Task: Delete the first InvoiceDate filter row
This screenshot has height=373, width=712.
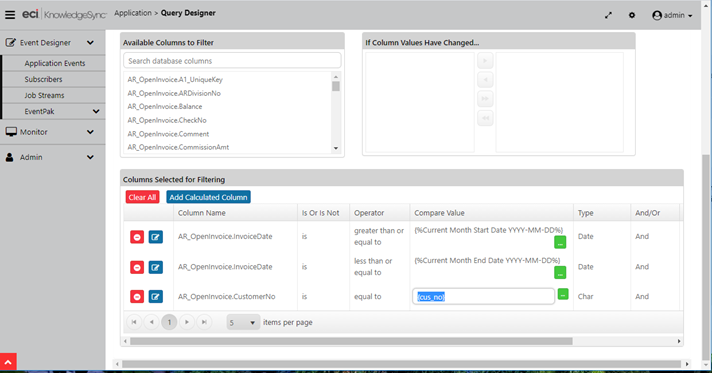Action: pos(137,237)
